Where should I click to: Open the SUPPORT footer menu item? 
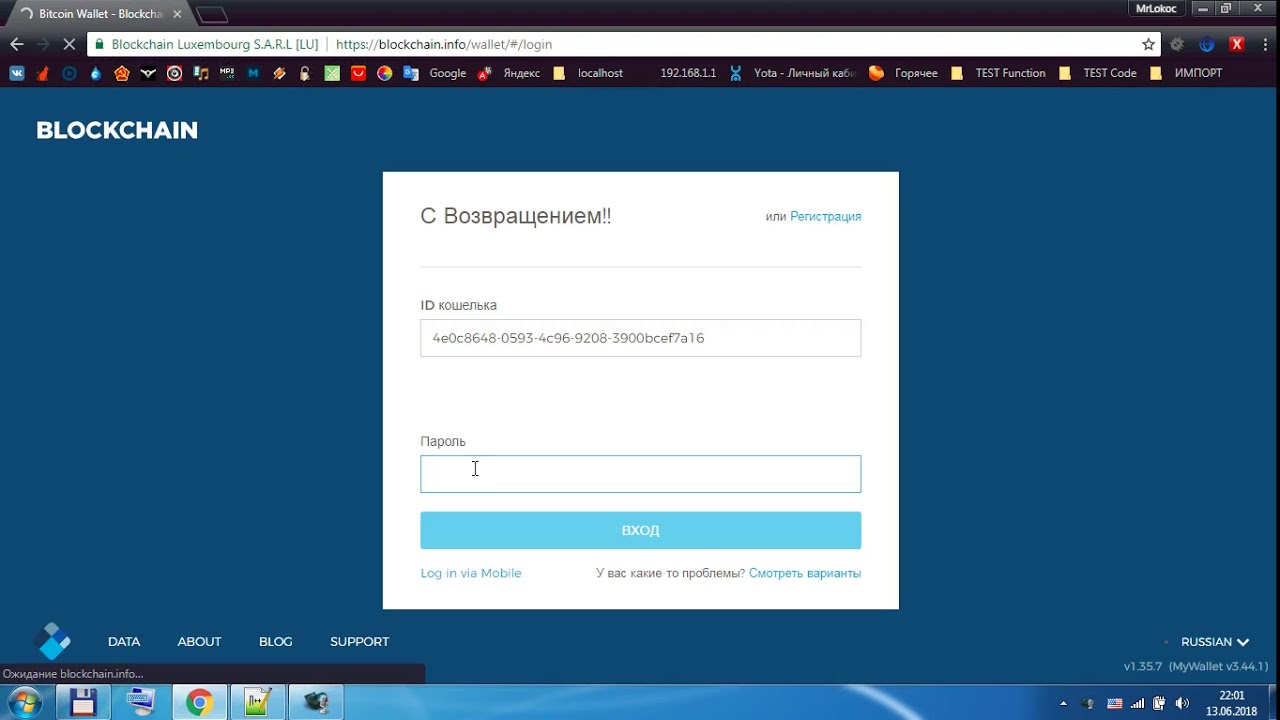click(x=359, y=642)
